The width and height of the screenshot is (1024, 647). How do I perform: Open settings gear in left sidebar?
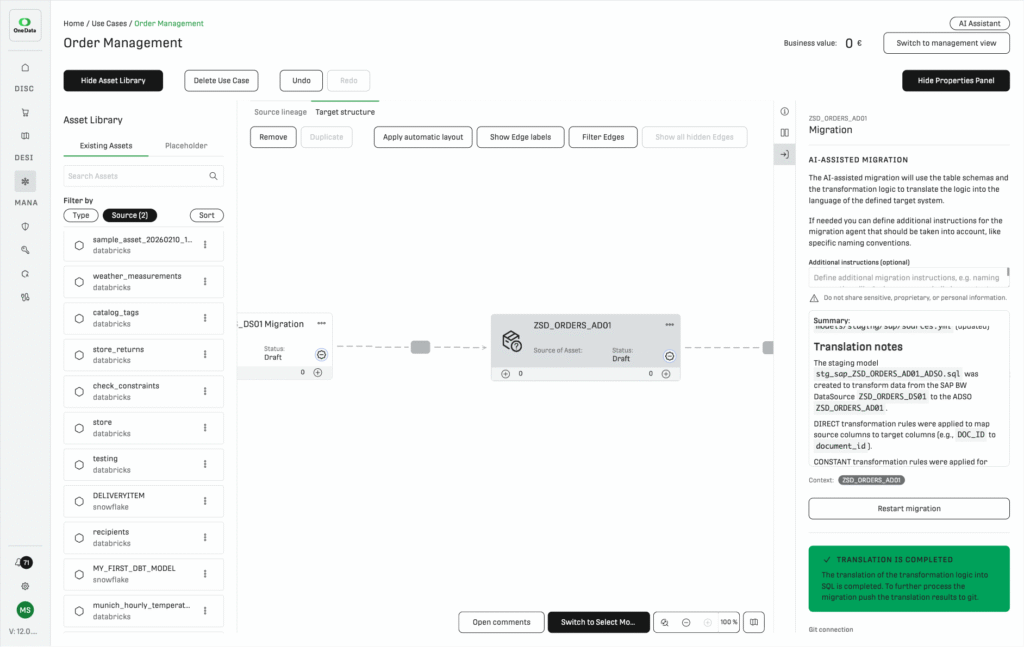coord(25,586)
